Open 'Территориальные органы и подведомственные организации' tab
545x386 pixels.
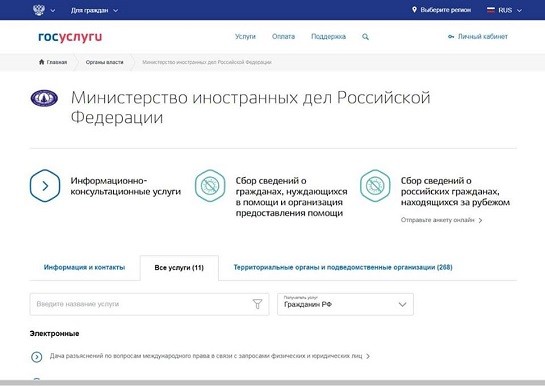pos(343,267)
